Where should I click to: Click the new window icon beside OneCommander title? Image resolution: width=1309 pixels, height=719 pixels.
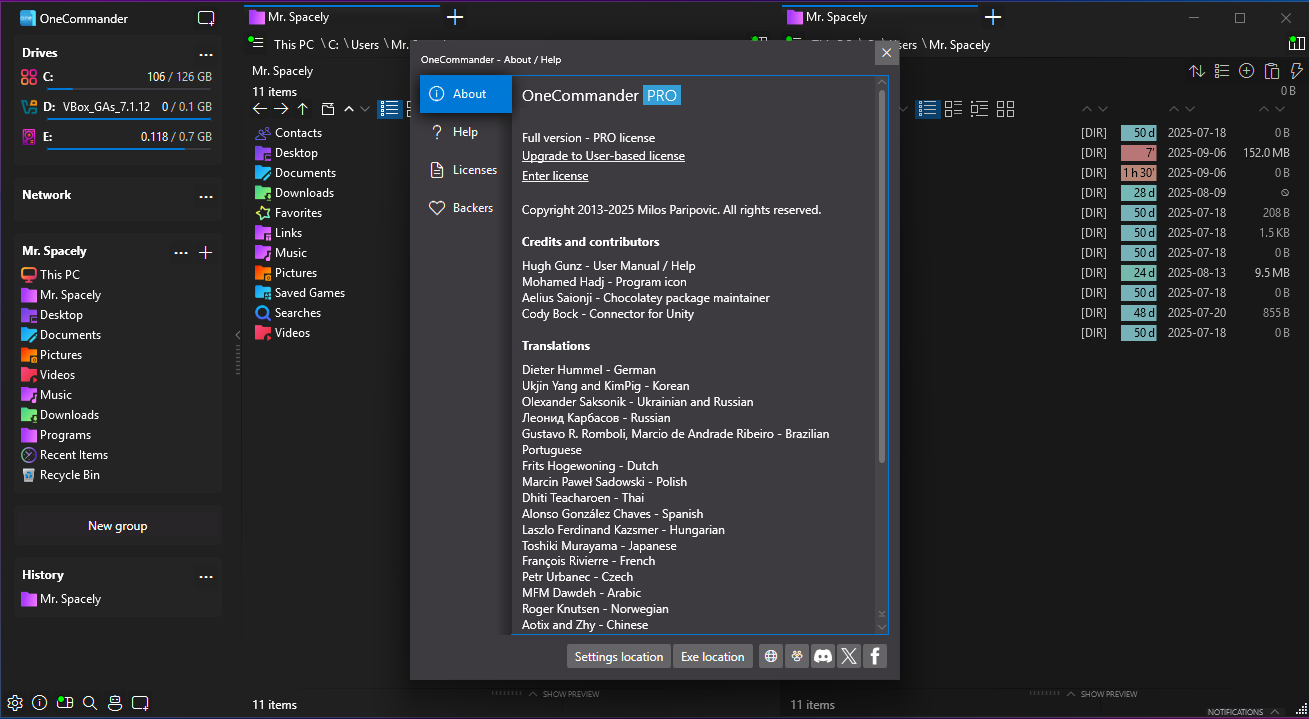tap(206, 18)
